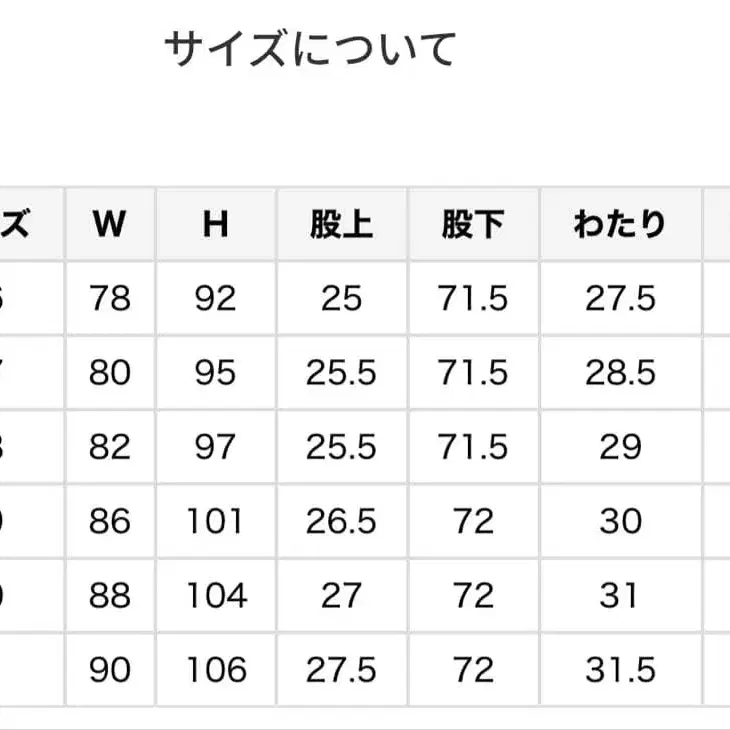Click the waist value 78 cell

(x=109, y=298)
